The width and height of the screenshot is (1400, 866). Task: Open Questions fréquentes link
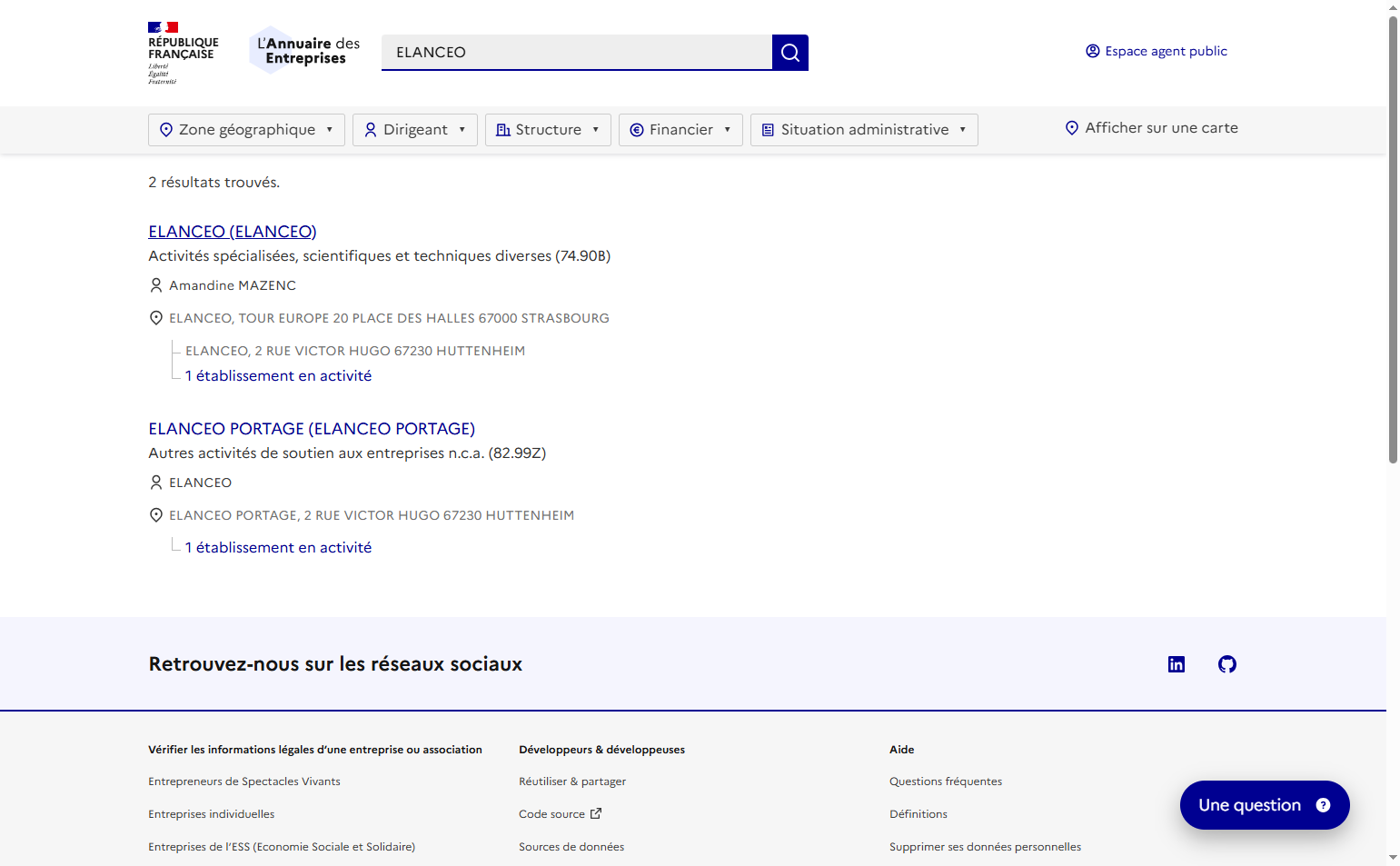946,781
